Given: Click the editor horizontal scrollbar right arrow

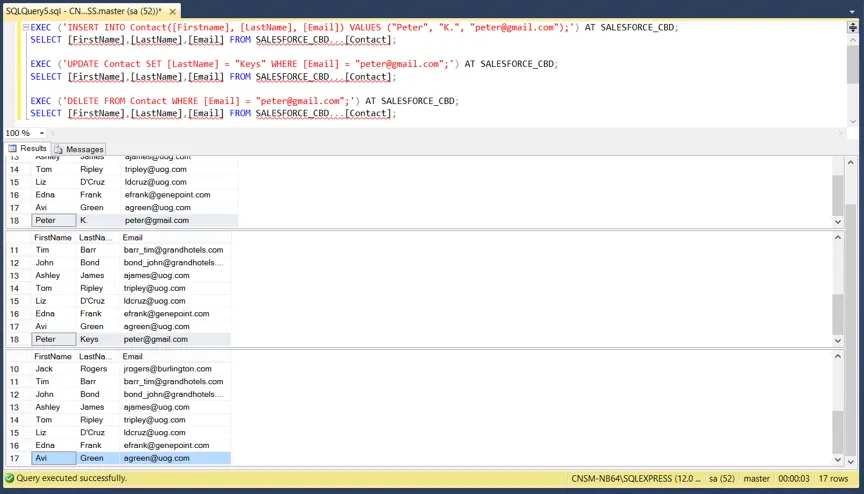Looking at the screenshot, I should click(840, 133).
